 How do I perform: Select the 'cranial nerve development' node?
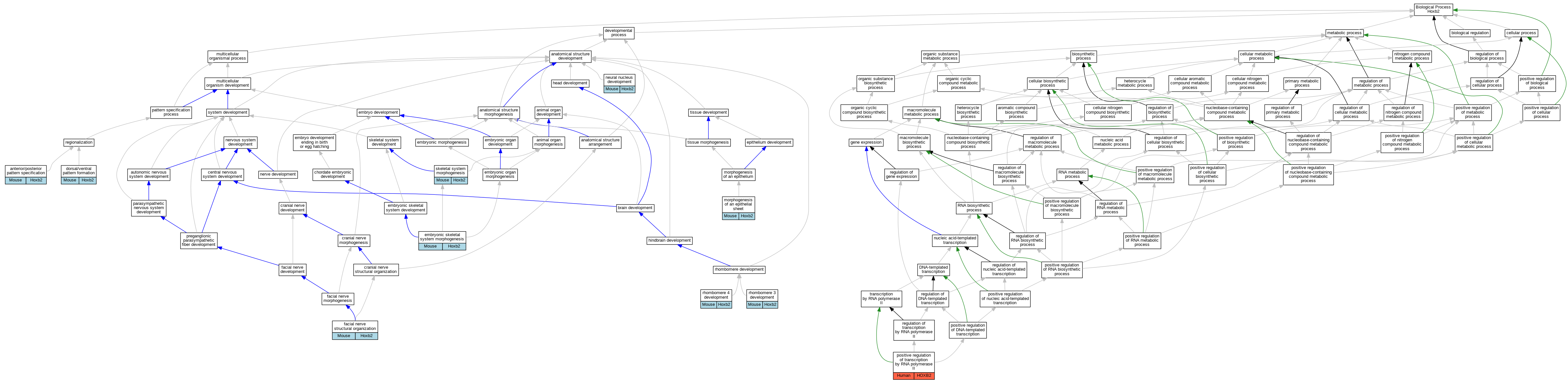293,208
